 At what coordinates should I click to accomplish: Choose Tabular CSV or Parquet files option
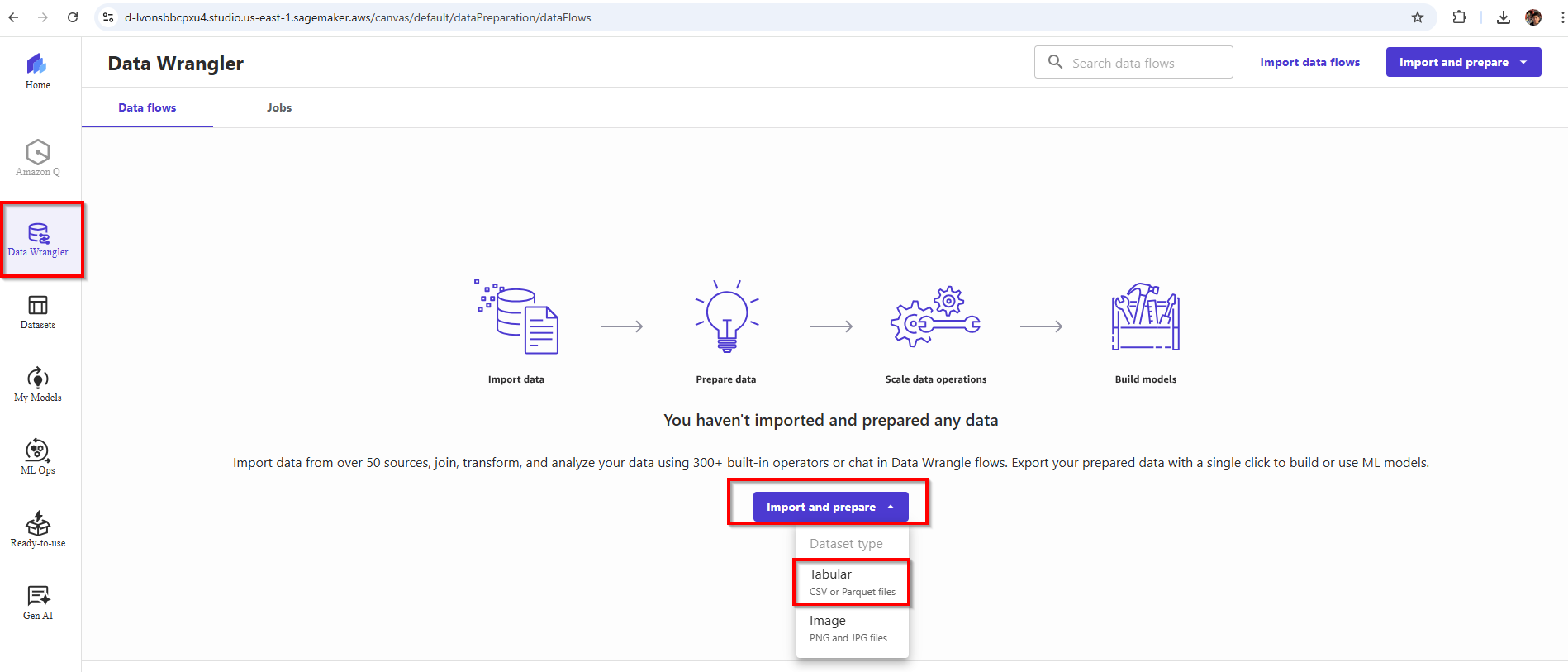pos(852,582)
